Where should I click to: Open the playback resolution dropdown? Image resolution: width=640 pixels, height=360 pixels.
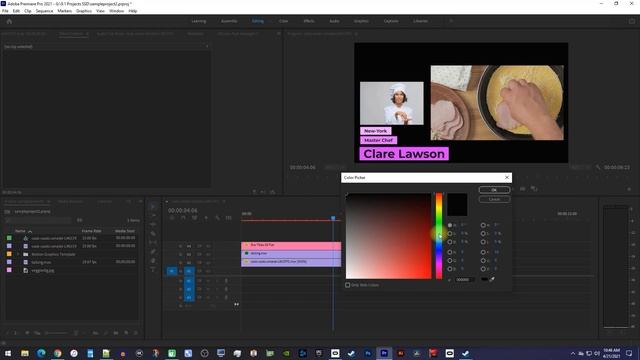click(580, 167)
